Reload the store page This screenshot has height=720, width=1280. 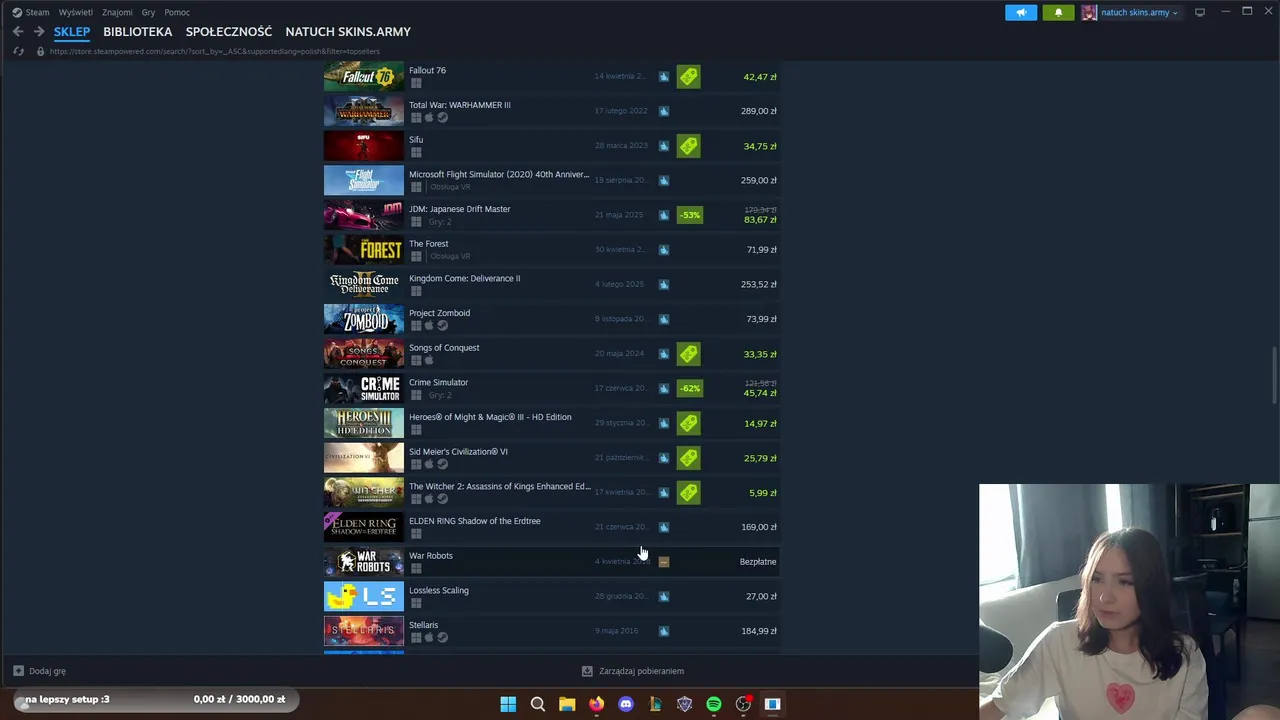pyautogui.click(x=18, y=51)
